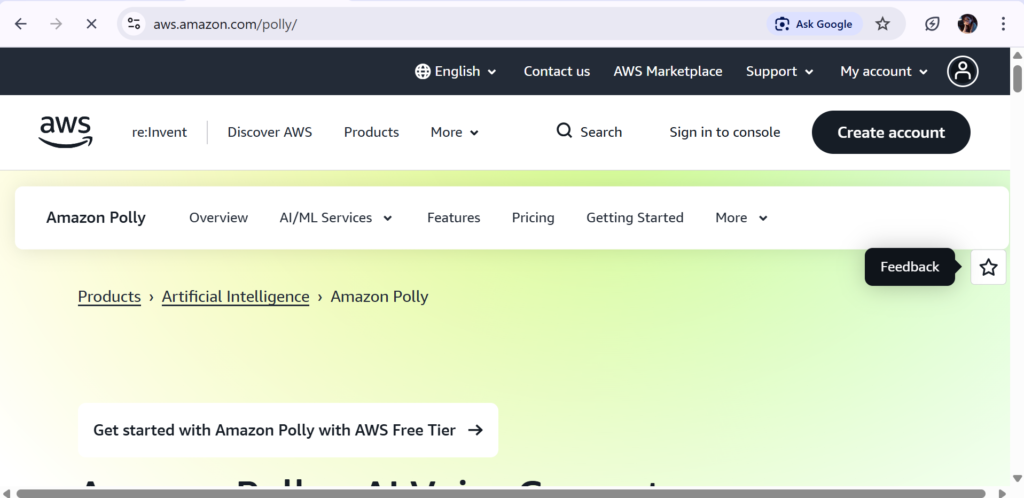Click the Products breadcrumb link
This screenshot has width=1024, height=498.
pos(109,296)
